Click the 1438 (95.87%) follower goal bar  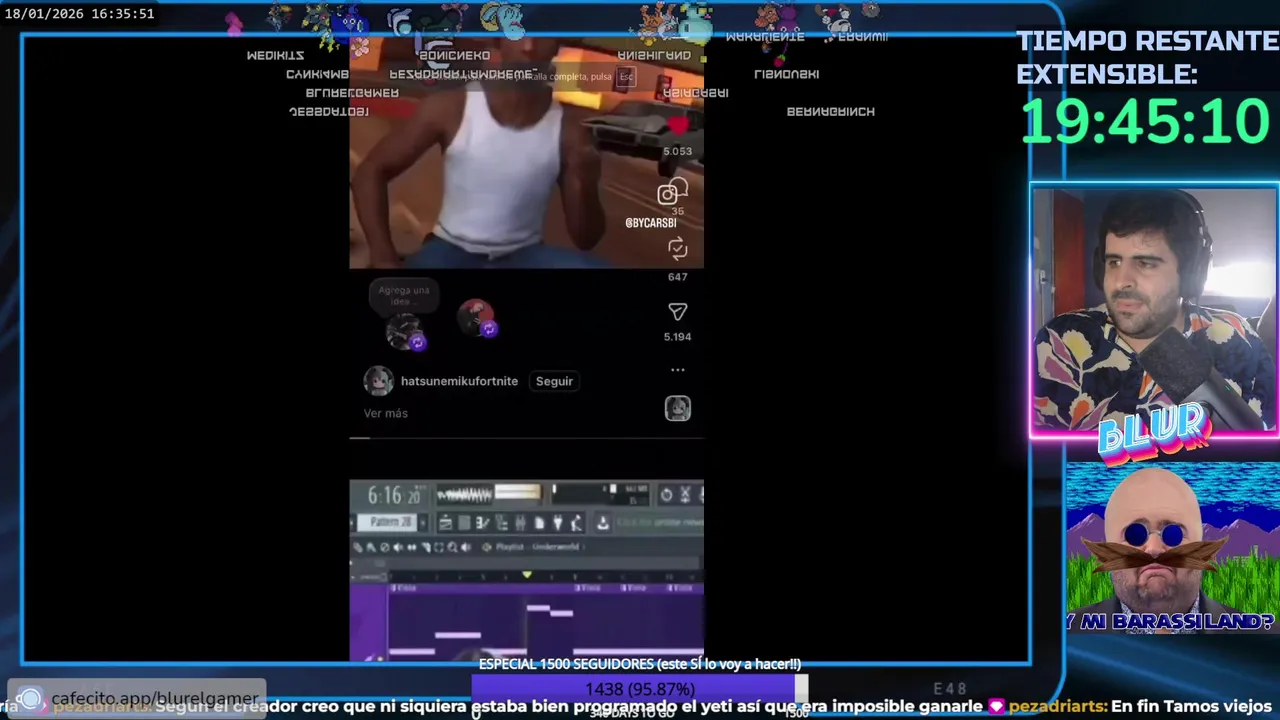pos(640,689)
